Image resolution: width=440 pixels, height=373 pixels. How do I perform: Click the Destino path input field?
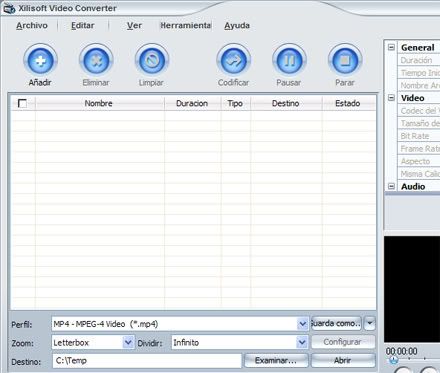tap(147, 361)
